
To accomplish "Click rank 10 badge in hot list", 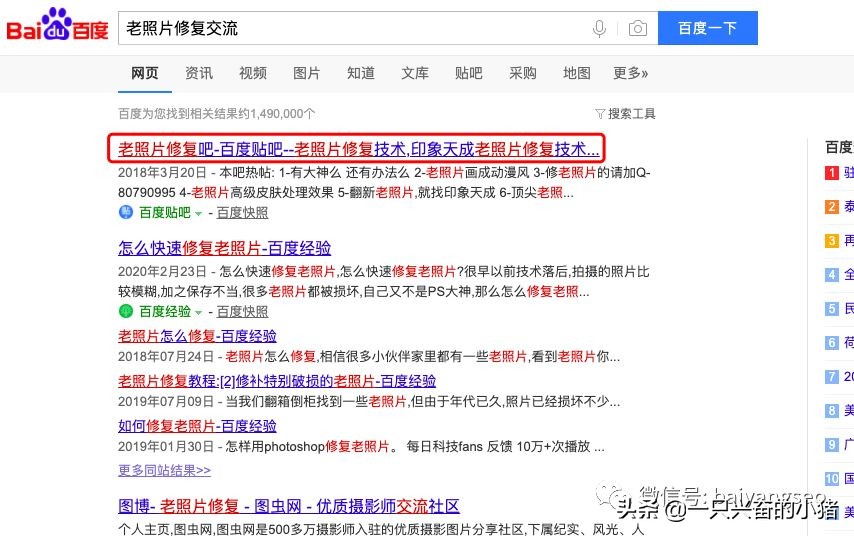I will tap(831, 479).
